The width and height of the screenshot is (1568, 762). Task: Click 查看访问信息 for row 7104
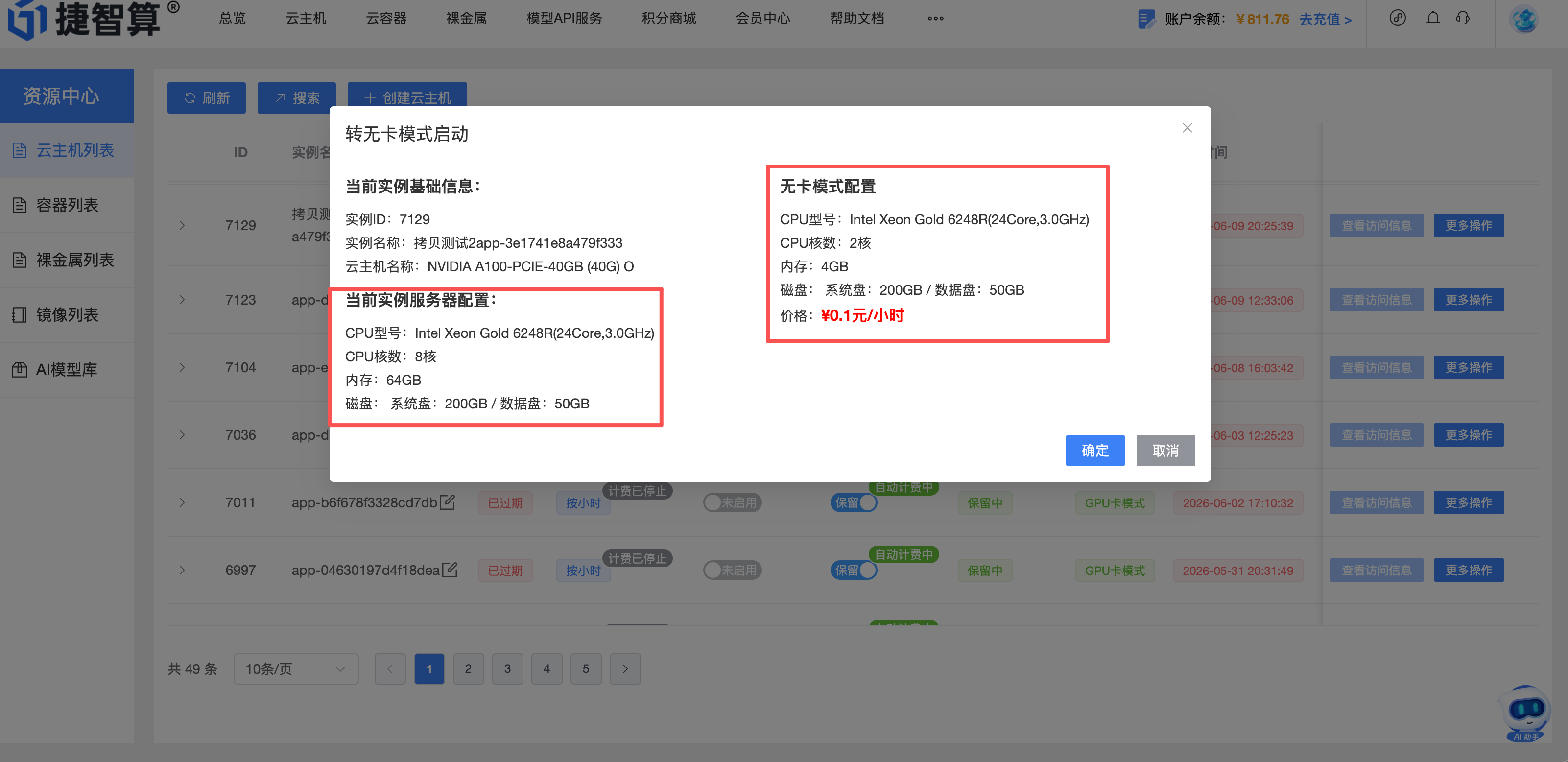click(1376, 367)
